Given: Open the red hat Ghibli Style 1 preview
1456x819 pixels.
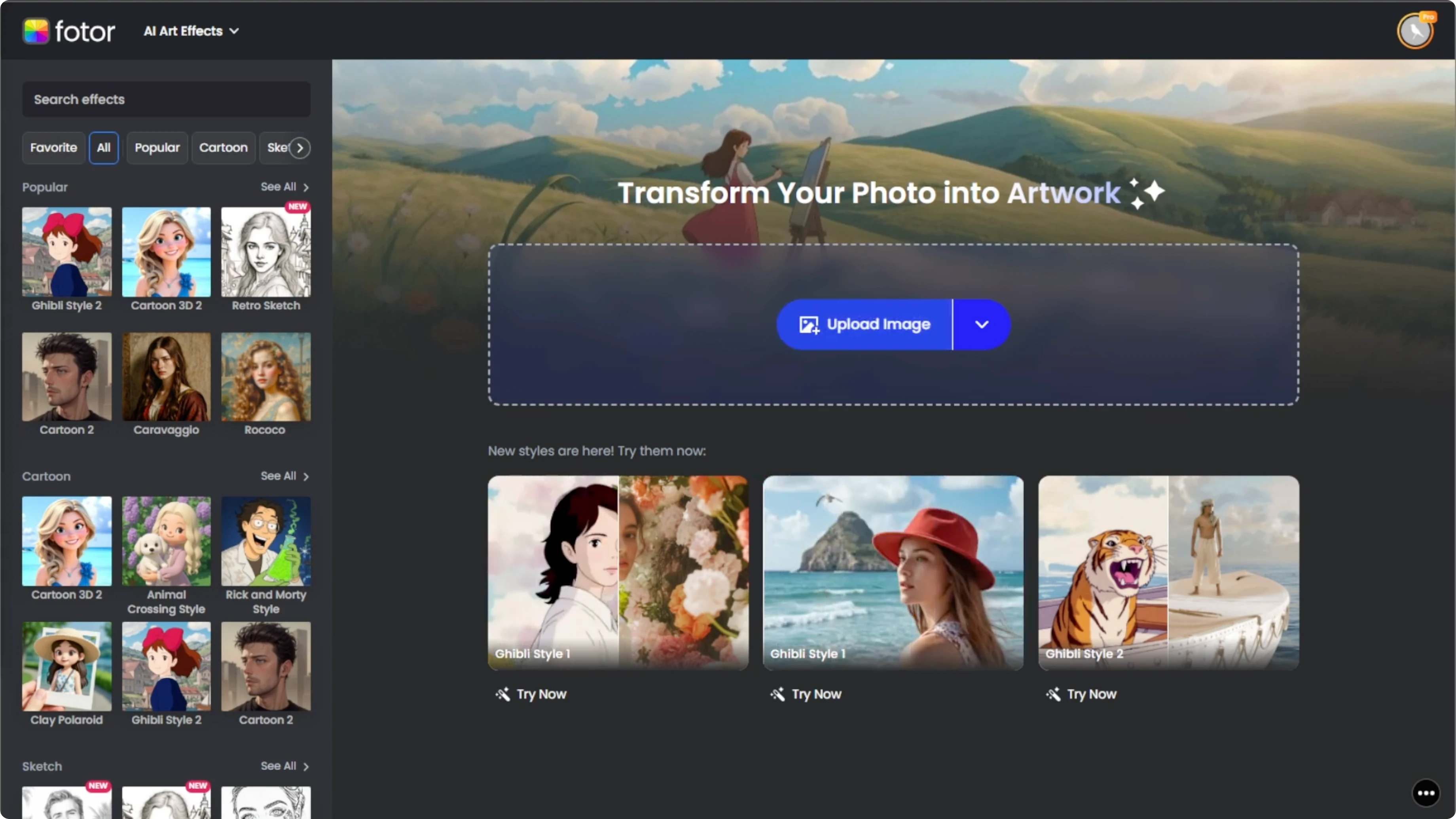Looking at the screenshot, I should (x=893, y=573).
